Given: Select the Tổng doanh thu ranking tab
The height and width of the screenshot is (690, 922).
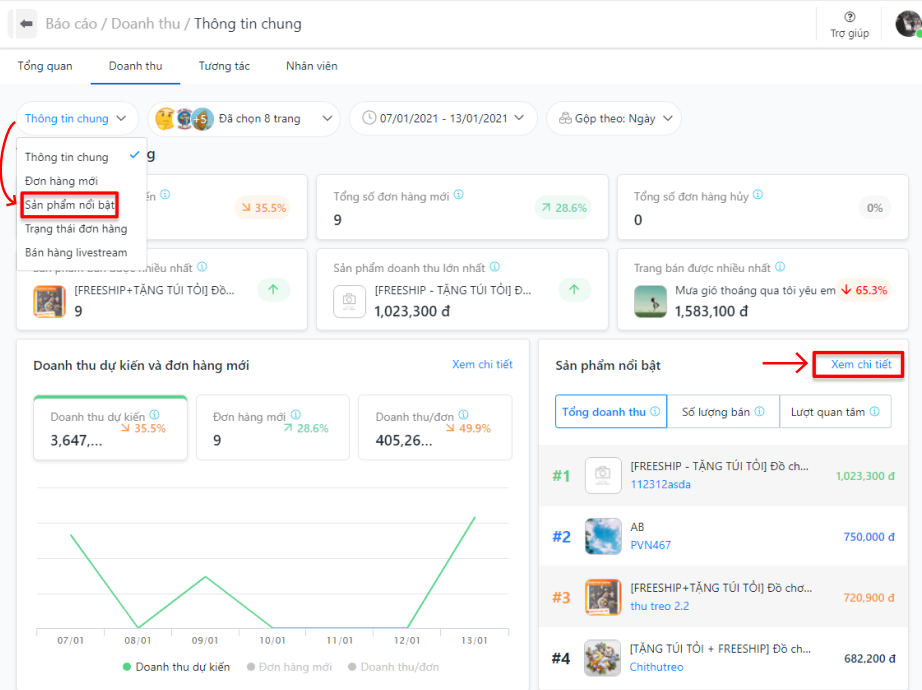Looking at the screenshot, I should pos(611,412).
